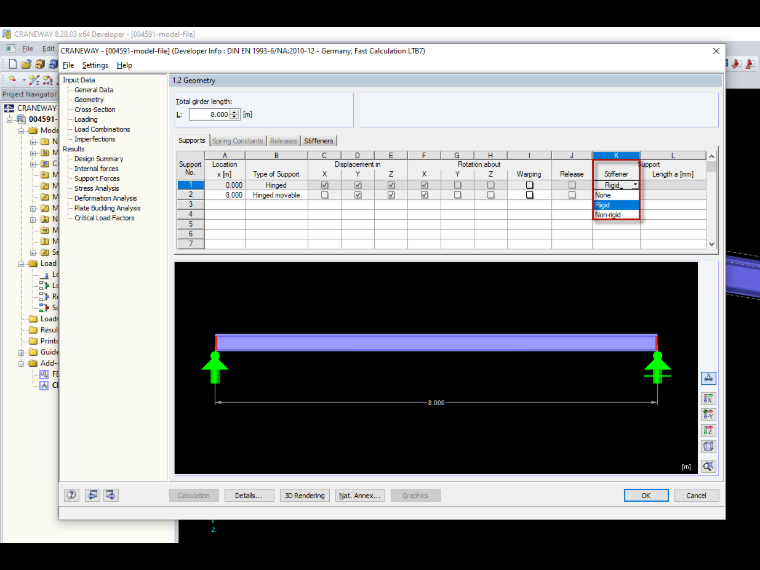The image size is (760, 570).
Task: Show the view in X direction
Action: [708, 399]
